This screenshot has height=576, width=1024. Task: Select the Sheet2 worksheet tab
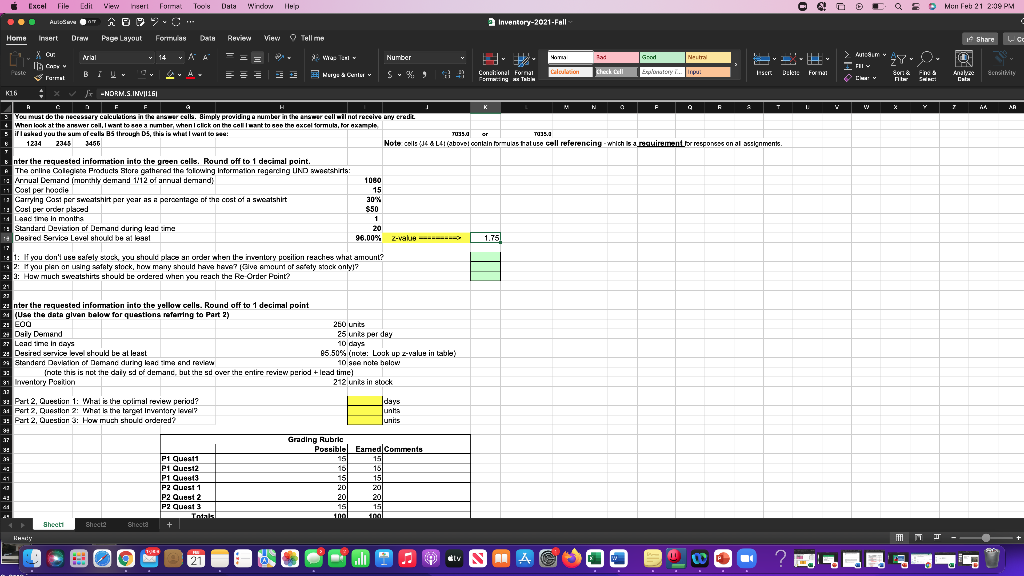(96, 524)
